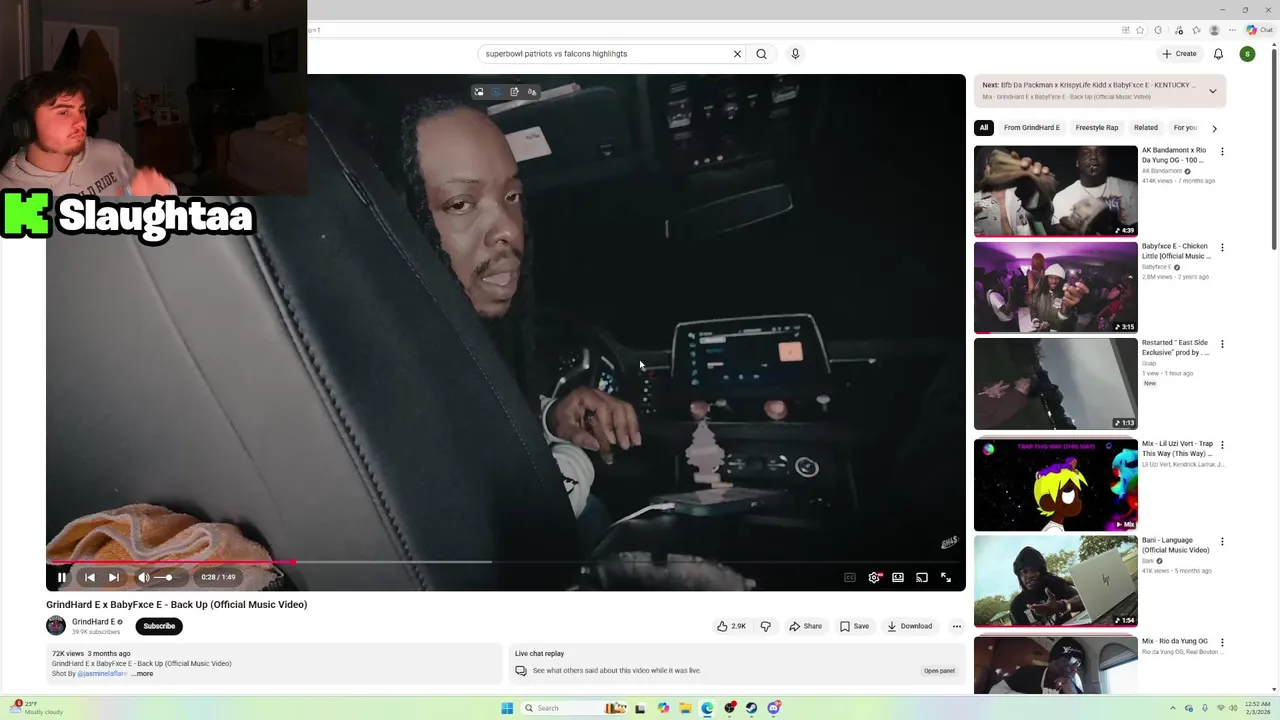
Task: Download the video
Action: pos(909,626)
